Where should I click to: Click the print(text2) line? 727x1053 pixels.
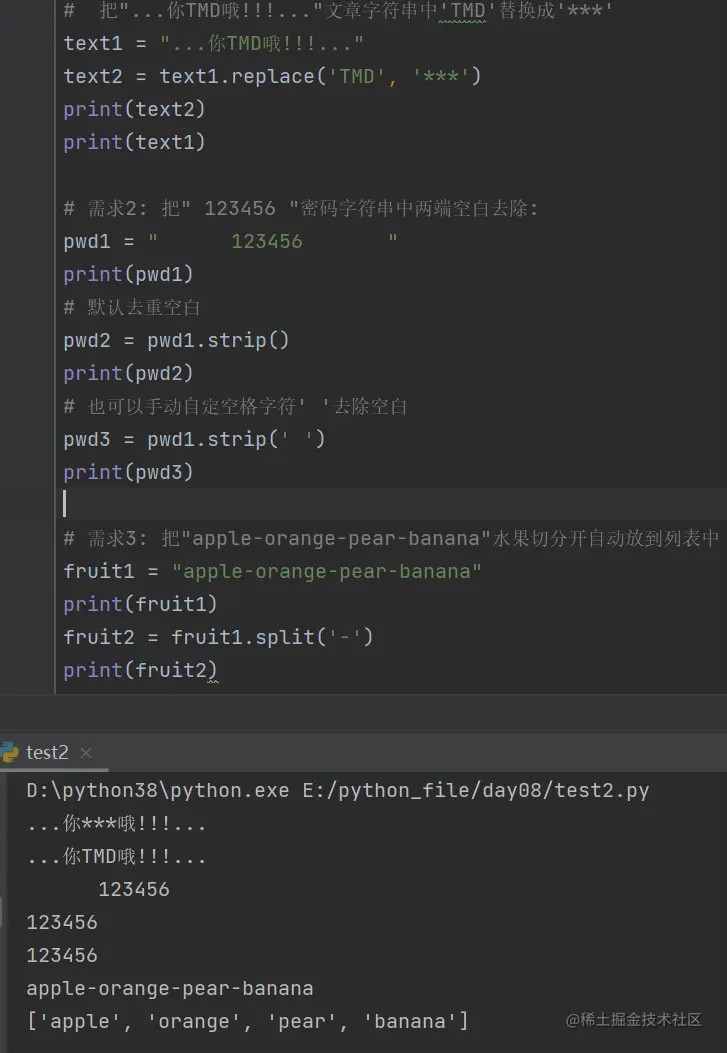coord(134,109)
